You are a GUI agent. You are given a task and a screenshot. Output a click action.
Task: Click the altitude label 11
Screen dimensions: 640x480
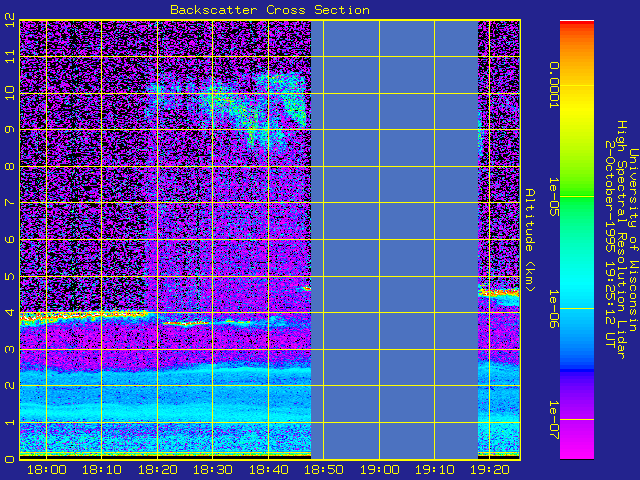click(10, 56)
